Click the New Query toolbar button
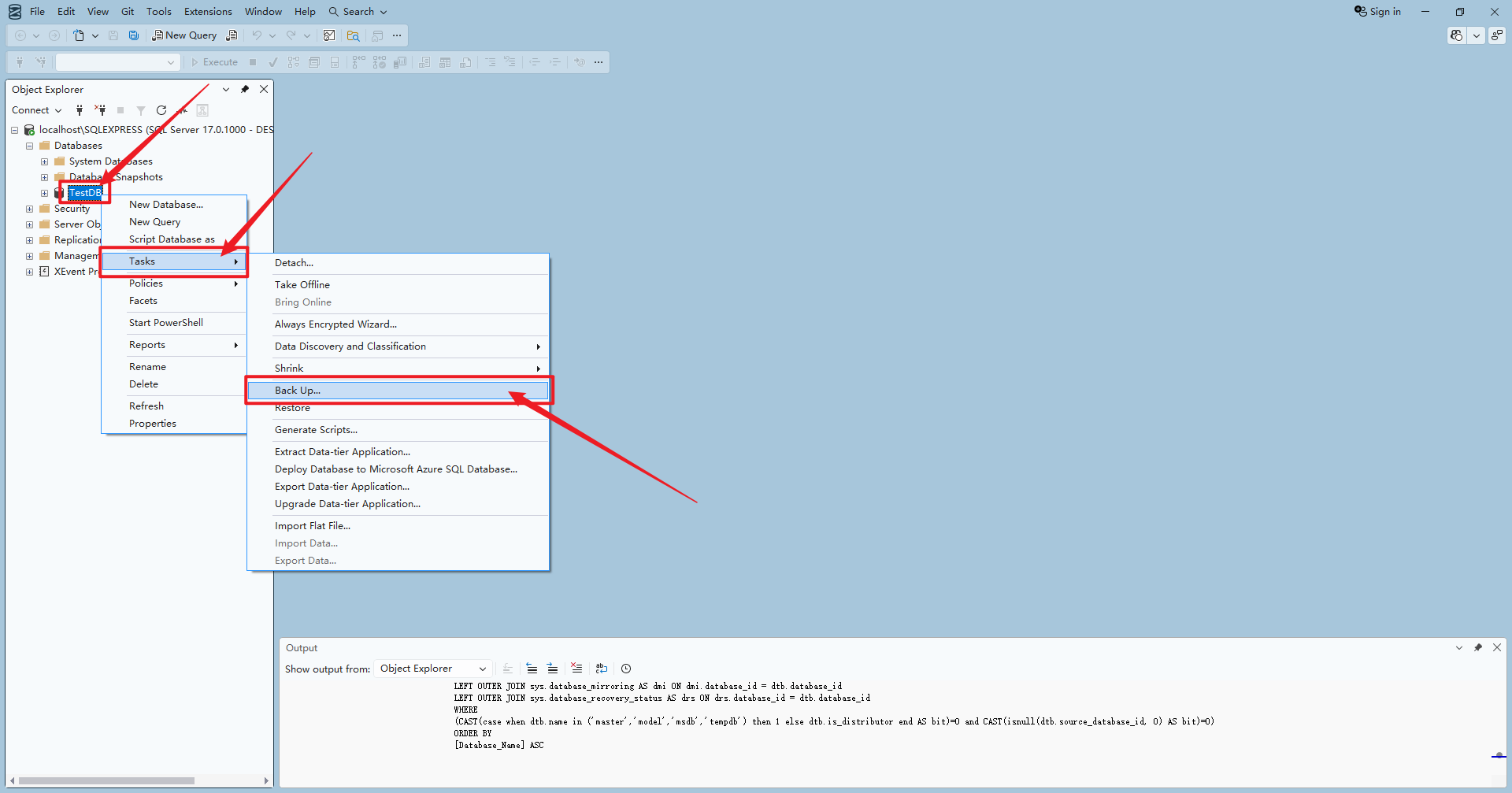The width and height of the screenshot is (1512, 793). click(184, 35)
